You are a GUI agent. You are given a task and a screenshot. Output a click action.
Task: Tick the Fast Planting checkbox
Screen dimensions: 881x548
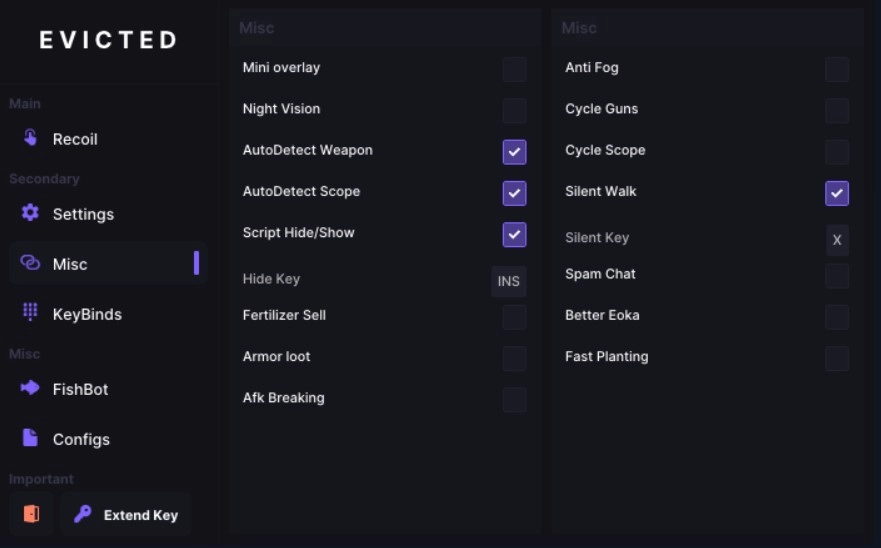click(837, 358)
